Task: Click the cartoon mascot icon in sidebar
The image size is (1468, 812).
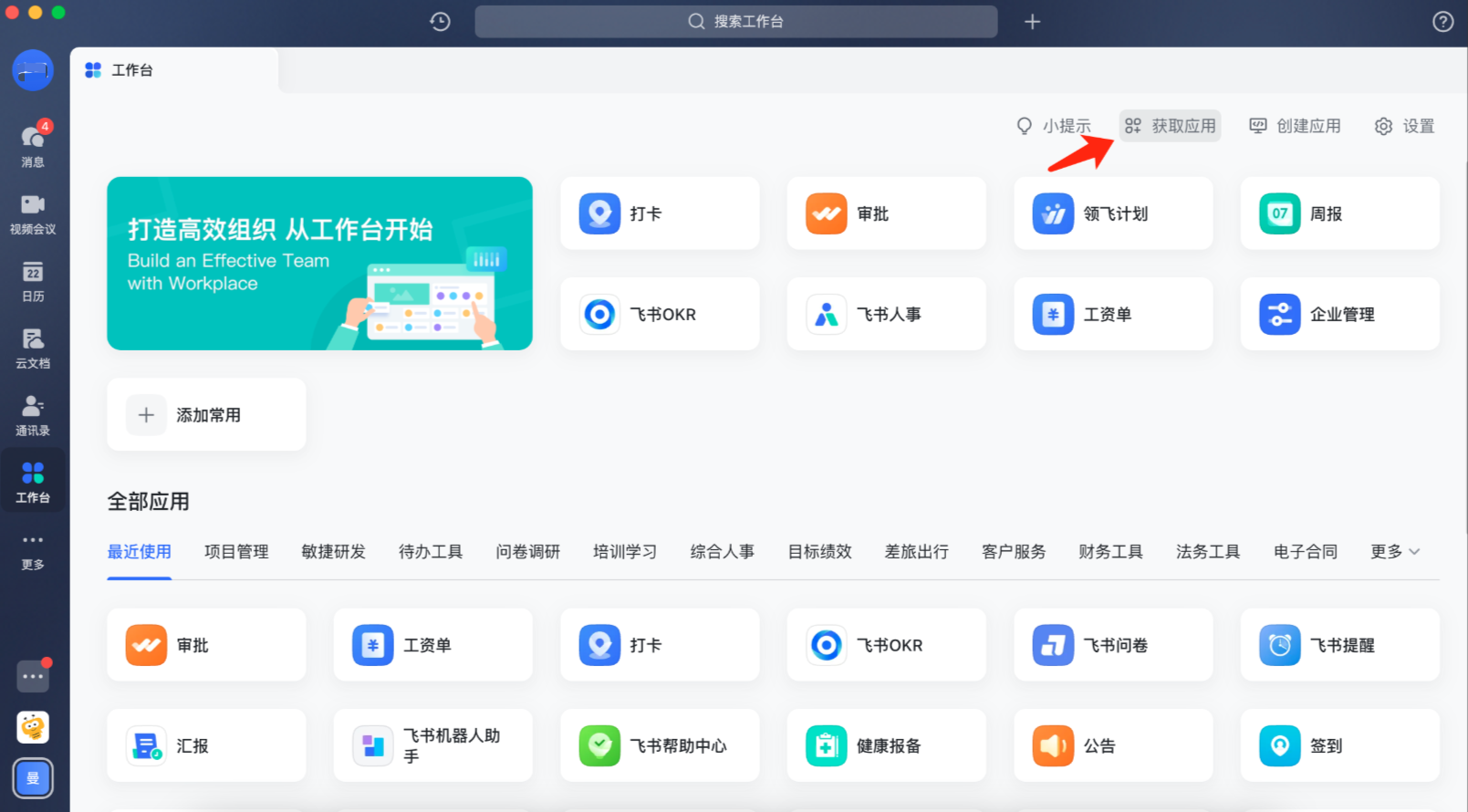Action: pos(33,727)
